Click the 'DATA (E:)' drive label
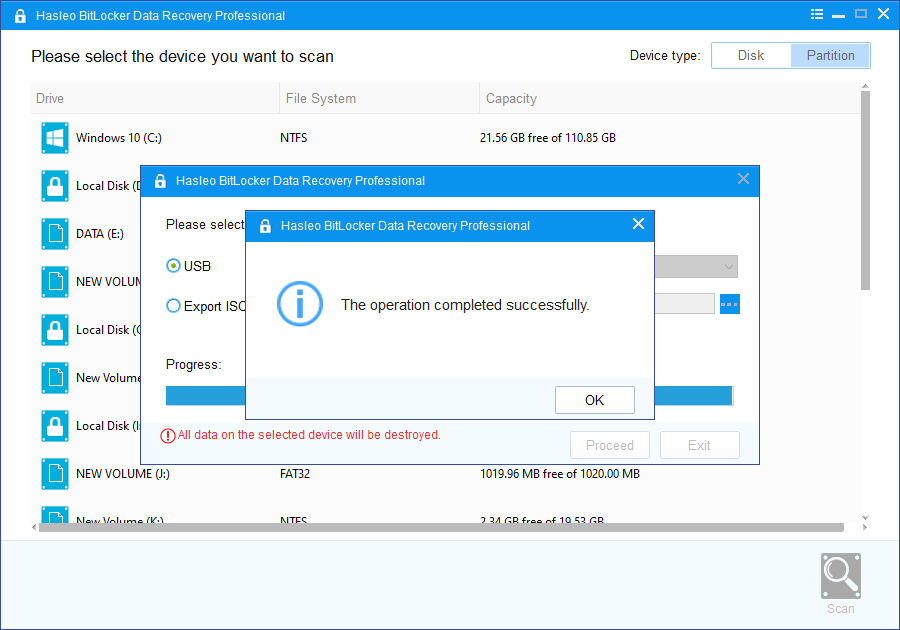The width and height of the screenshot is (900, 630). coord(100,234)
